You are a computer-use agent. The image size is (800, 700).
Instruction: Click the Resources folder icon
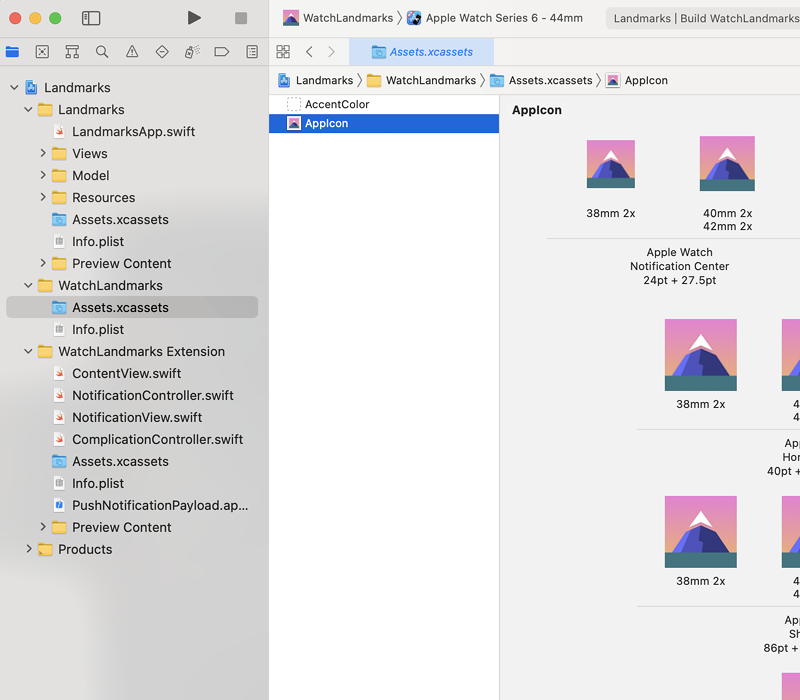[59, 197]
